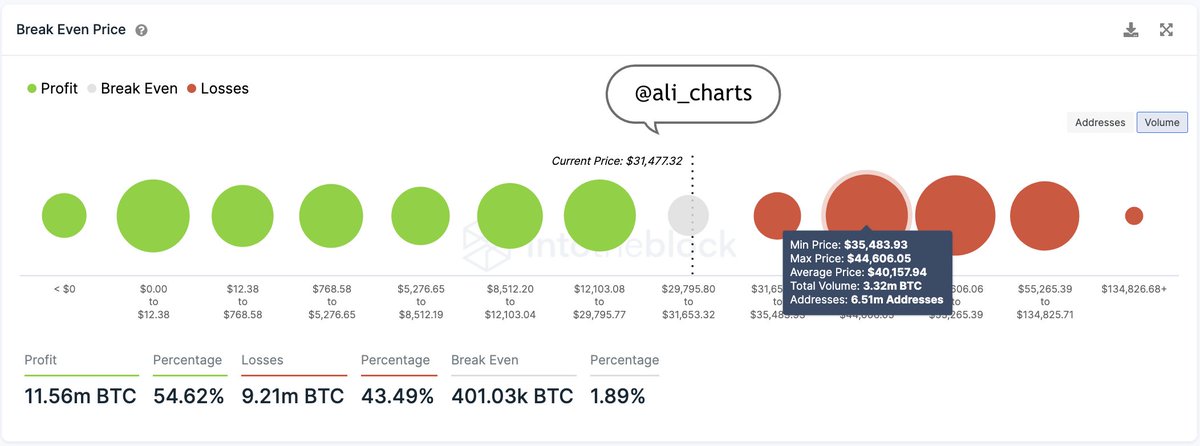Click the help icon beside Break Even Price
The image size is (1200, 446).
(142, 31)
